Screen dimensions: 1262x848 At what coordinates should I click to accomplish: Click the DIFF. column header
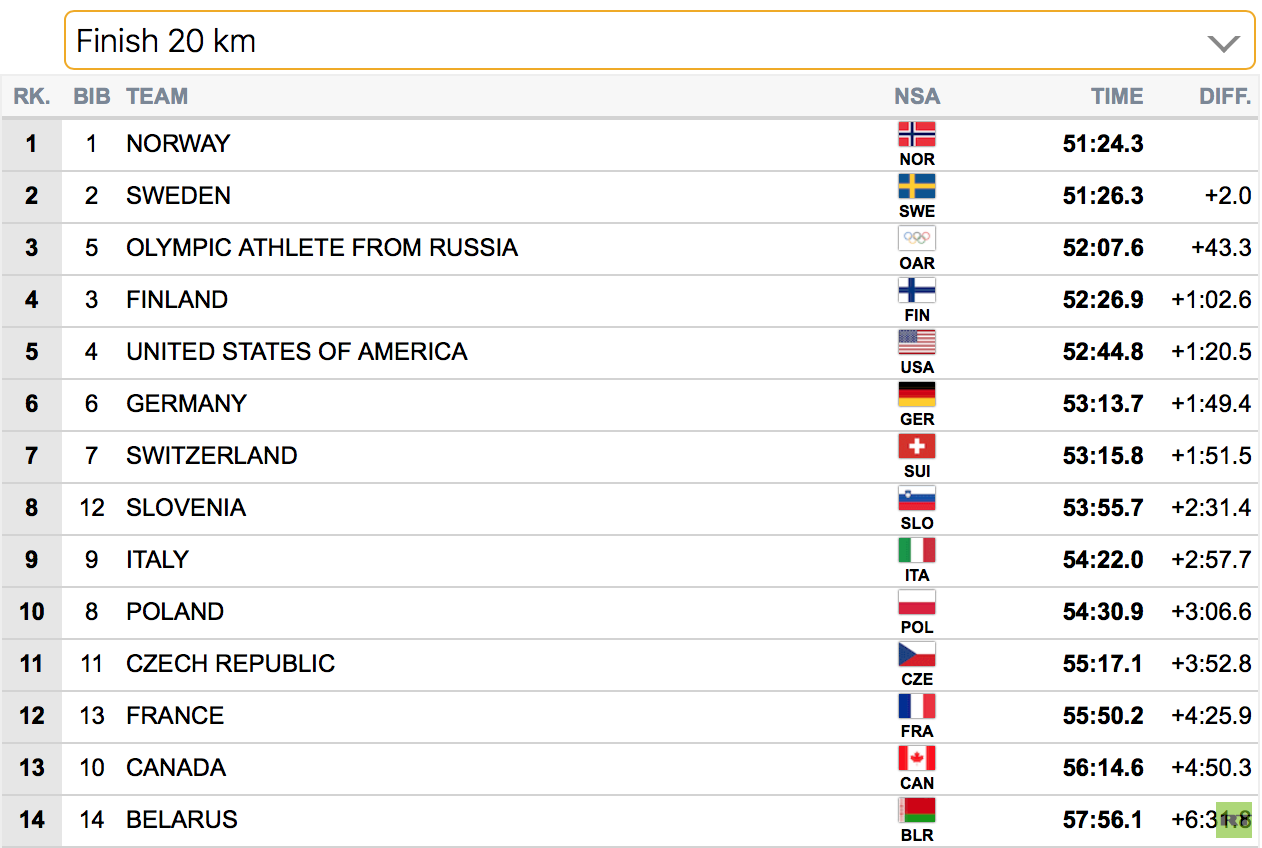click(1225, 96)
